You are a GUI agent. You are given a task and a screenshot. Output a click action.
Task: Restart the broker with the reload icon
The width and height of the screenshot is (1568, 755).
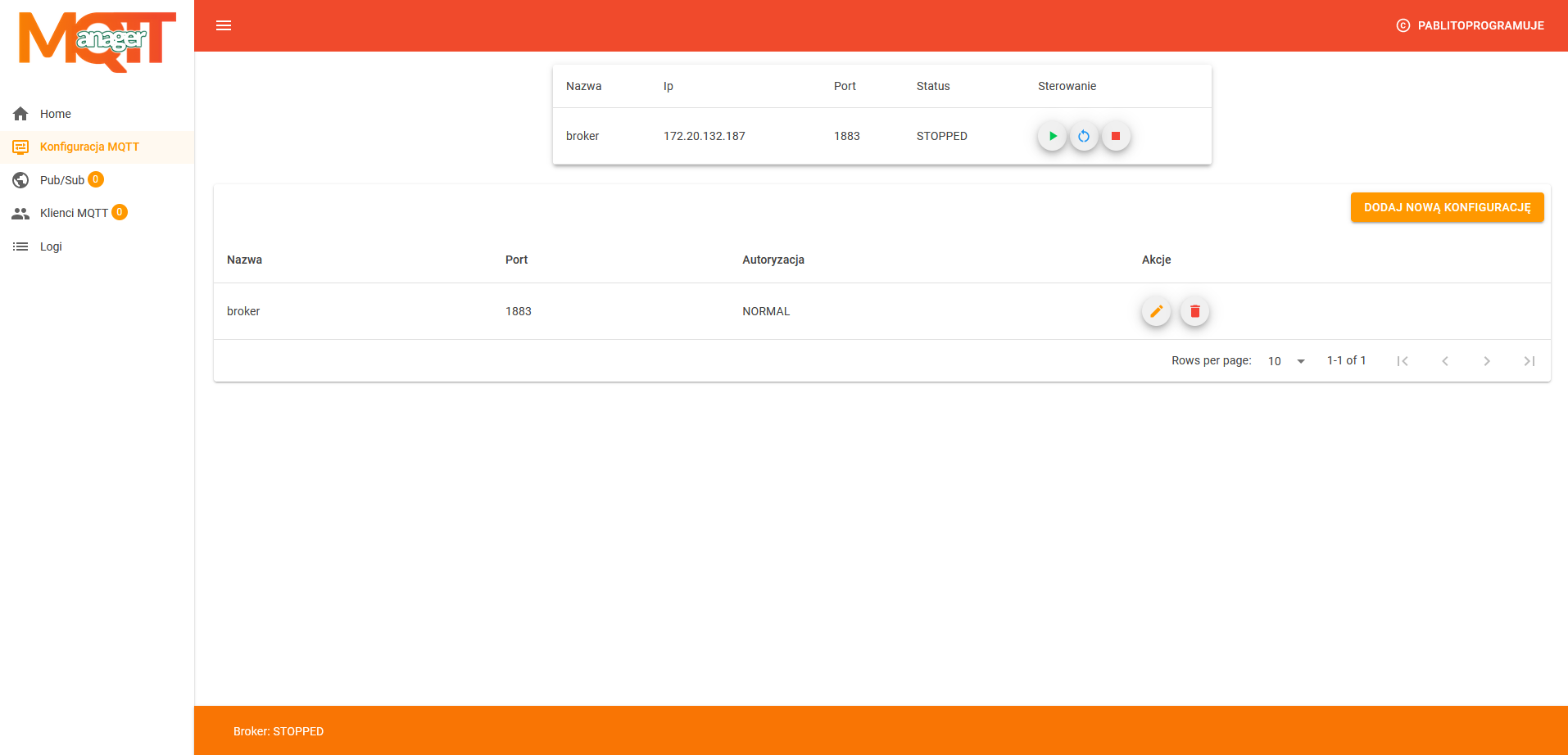1084,136
